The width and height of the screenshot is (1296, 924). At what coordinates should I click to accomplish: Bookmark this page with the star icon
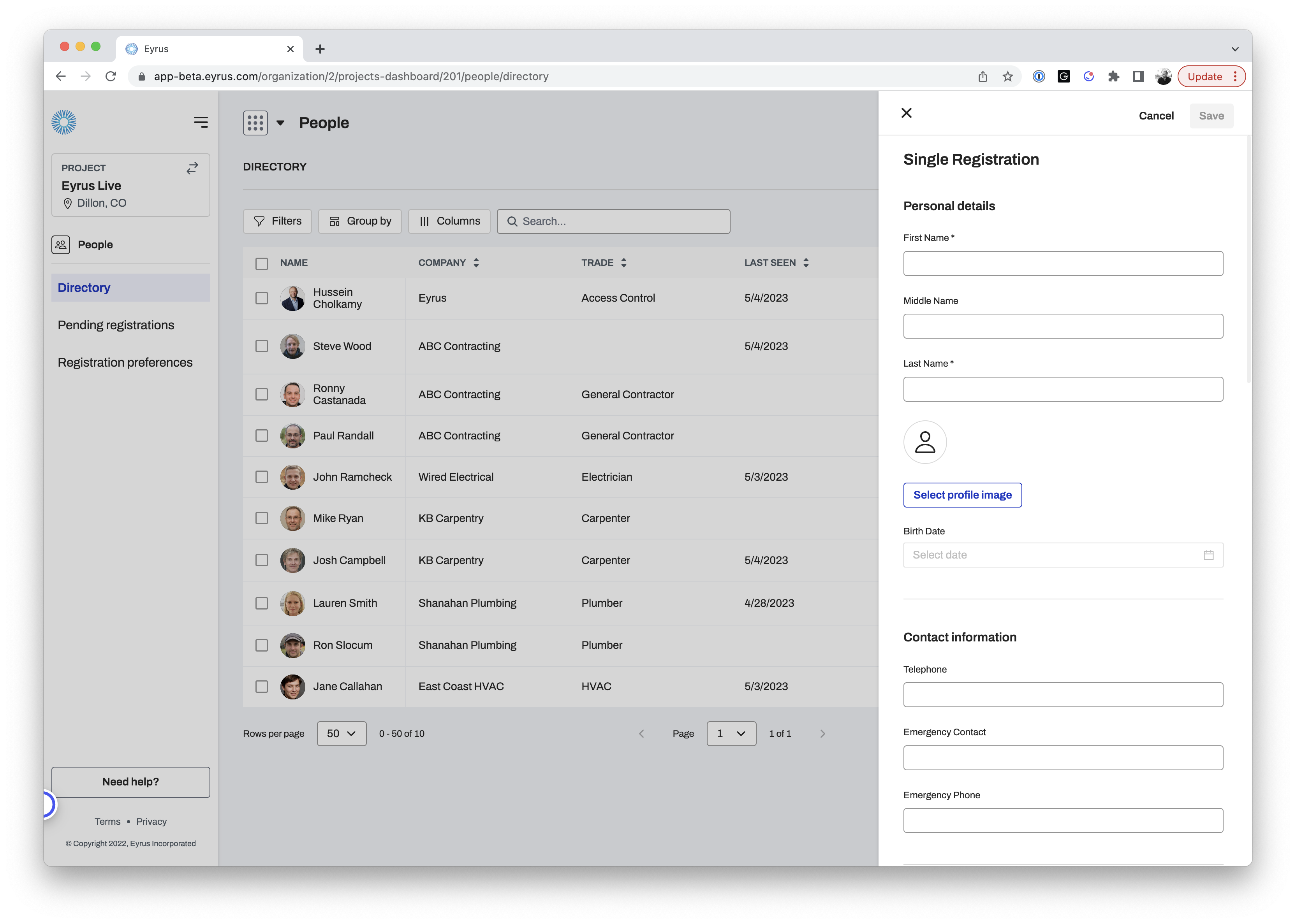[1007, 76]
